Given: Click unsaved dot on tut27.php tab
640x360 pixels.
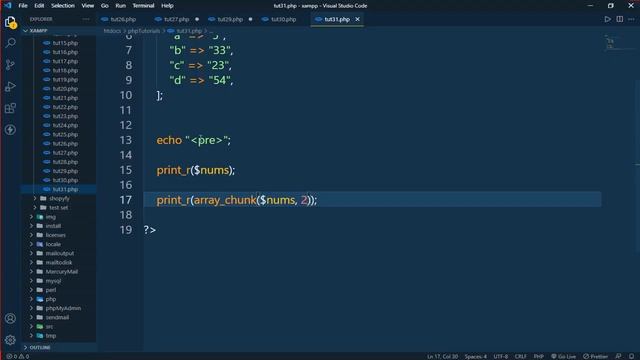Looking at the screenshot, I should (x=197, y=19).
